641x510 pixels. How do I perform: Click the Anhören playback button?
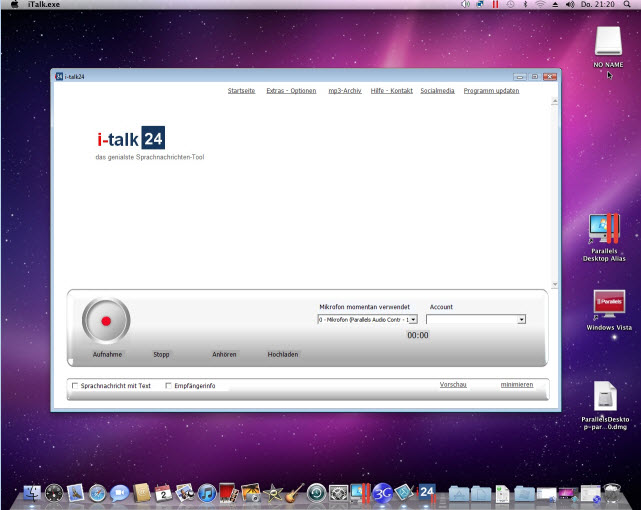[x=225, y=354]
